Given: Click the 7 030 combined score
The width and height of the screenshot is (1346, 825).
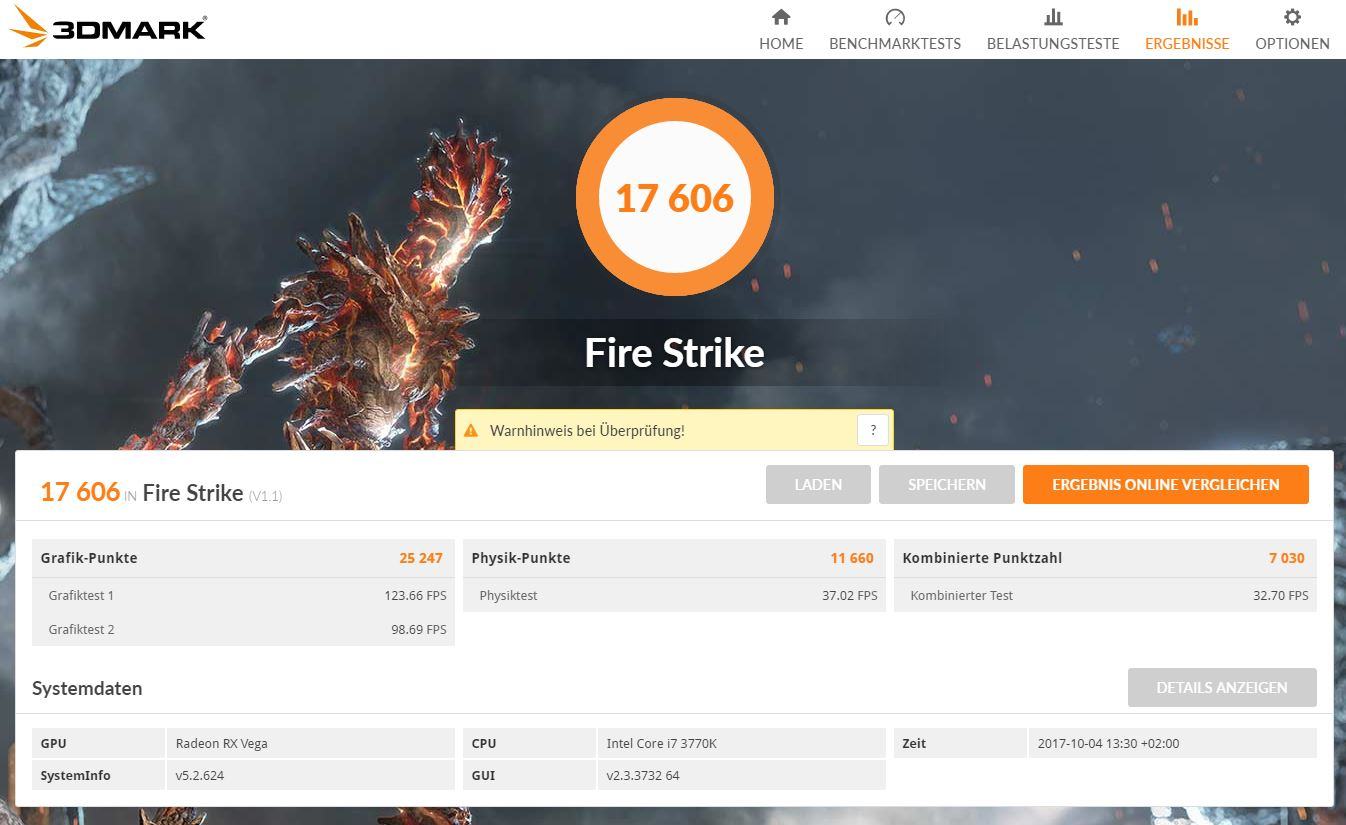Looking at the screenshot, I should click(x=1287, y=558).
